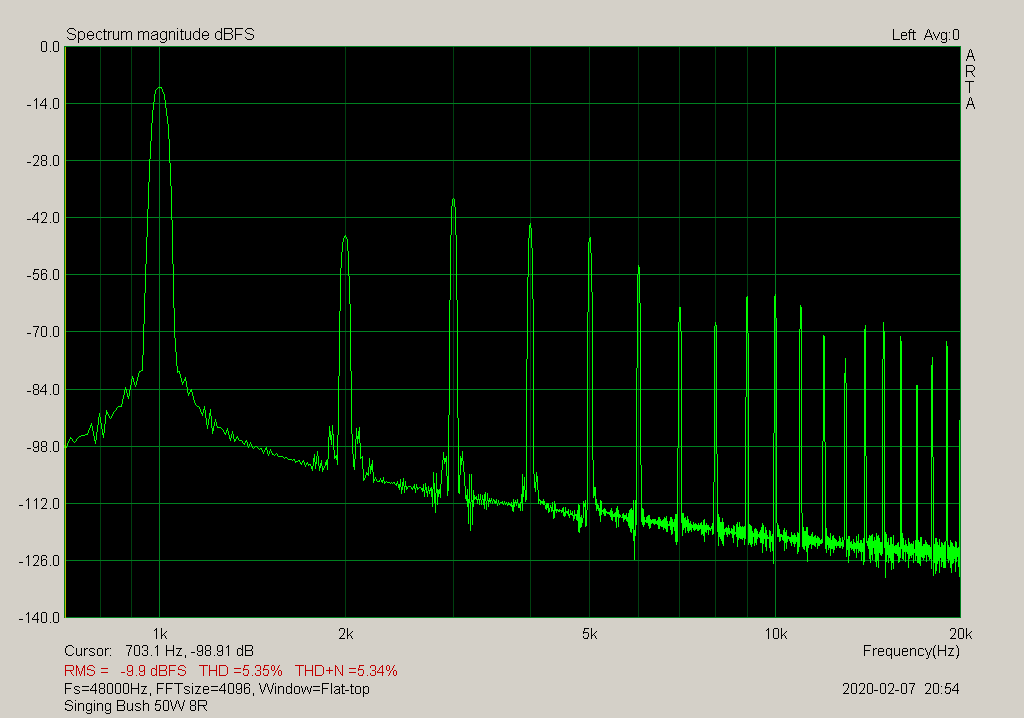Click the -98.0 dB axis label
The width and height of the screenshot is (1024, 718).
tap(42, 447)
